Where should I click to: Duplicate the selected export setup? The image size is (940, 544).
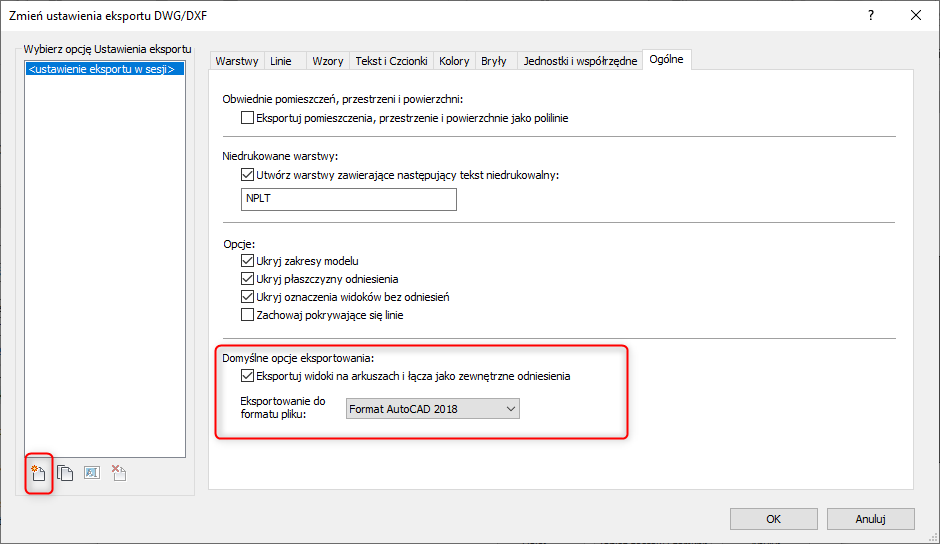[65, 474]
